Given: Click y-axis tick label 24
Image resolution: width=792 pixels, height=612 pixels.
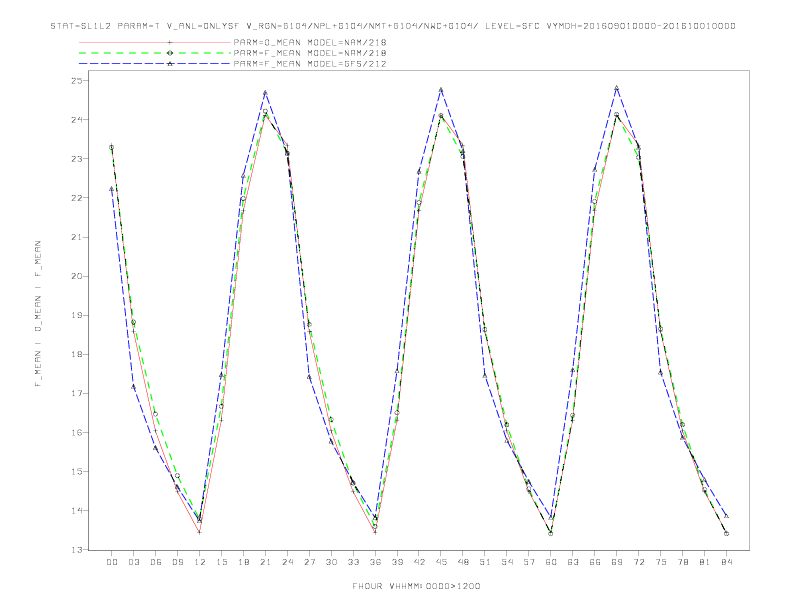Looking at the screenshot, I should [x=77, y=120].
